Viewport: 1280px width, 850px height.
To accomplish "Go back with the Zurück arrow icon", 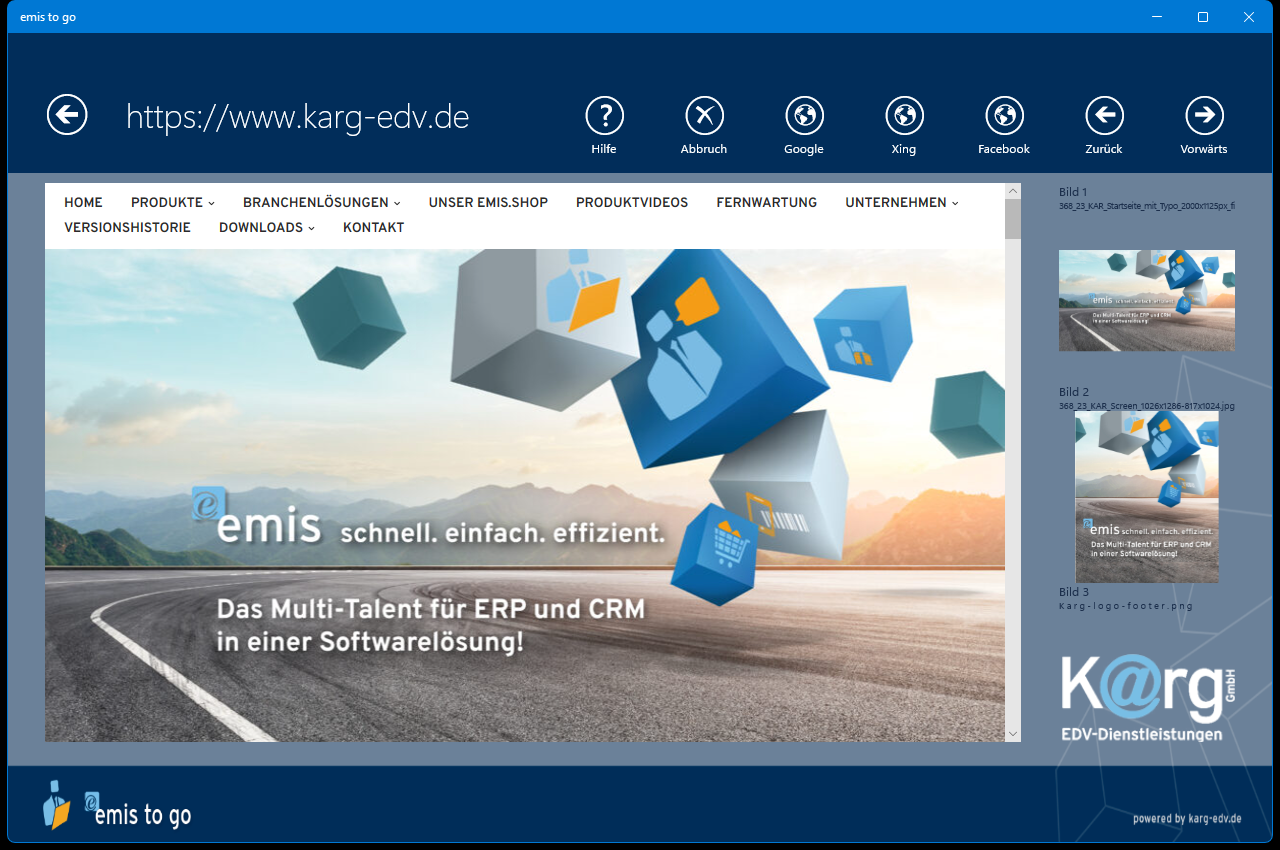I will (x=1104, y=116).
